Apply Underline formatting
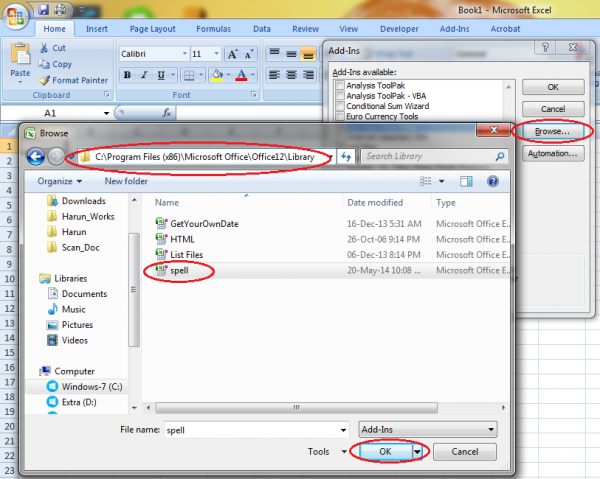 (x=161, y=75)
